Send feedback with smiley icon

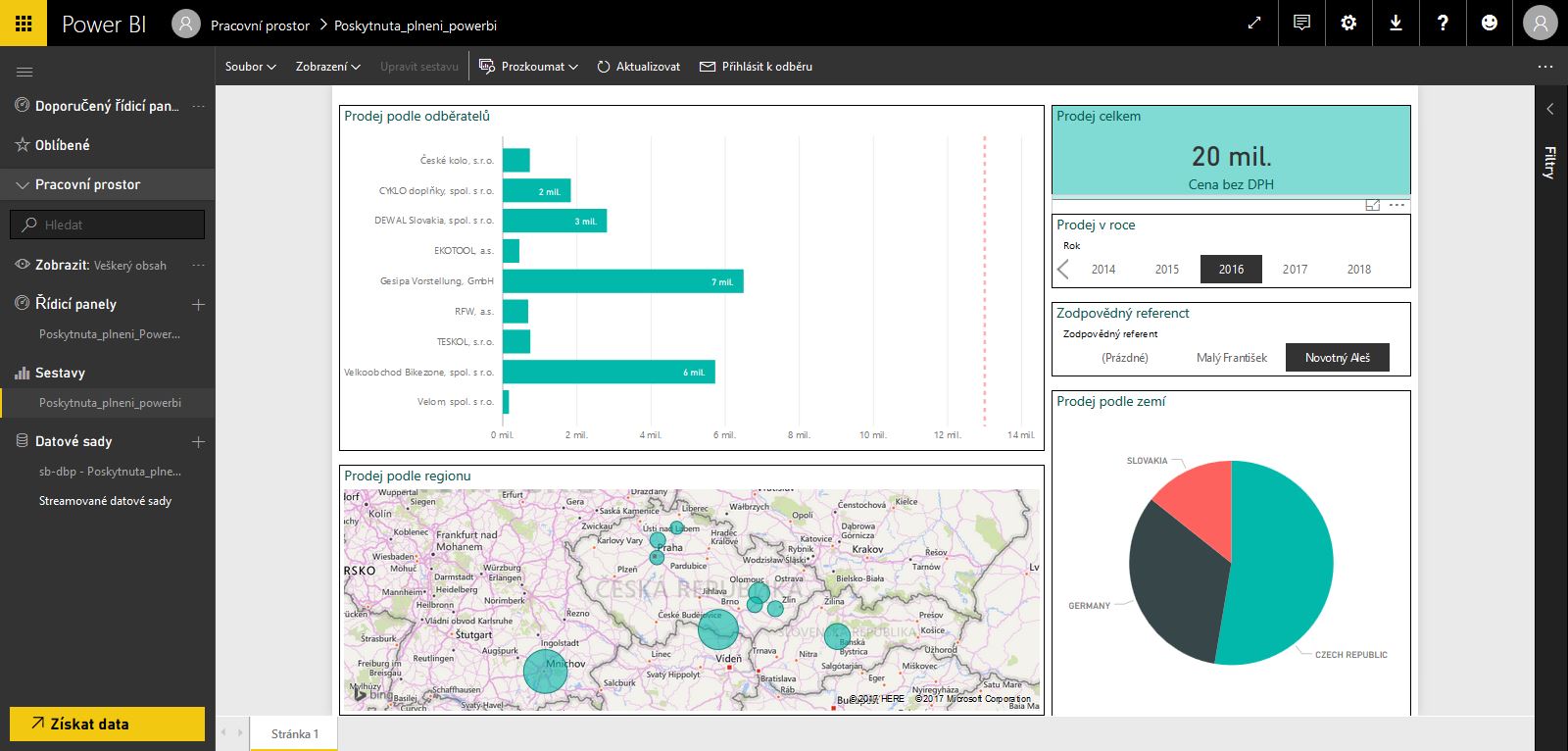tap(1490, 23)
